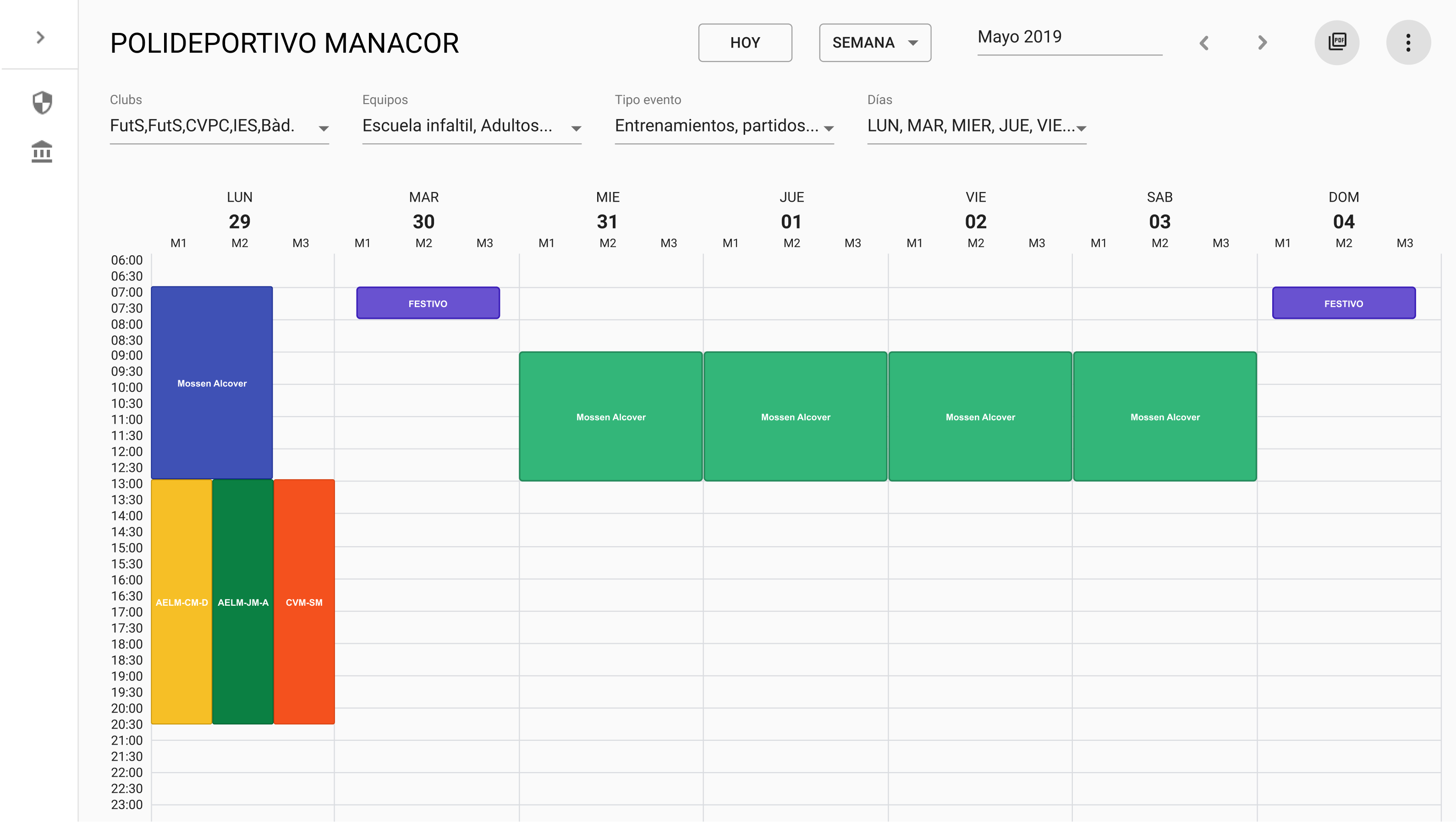
Task: Open Mossen Alcover event on Wednesday 31
Action: [611, 417]
